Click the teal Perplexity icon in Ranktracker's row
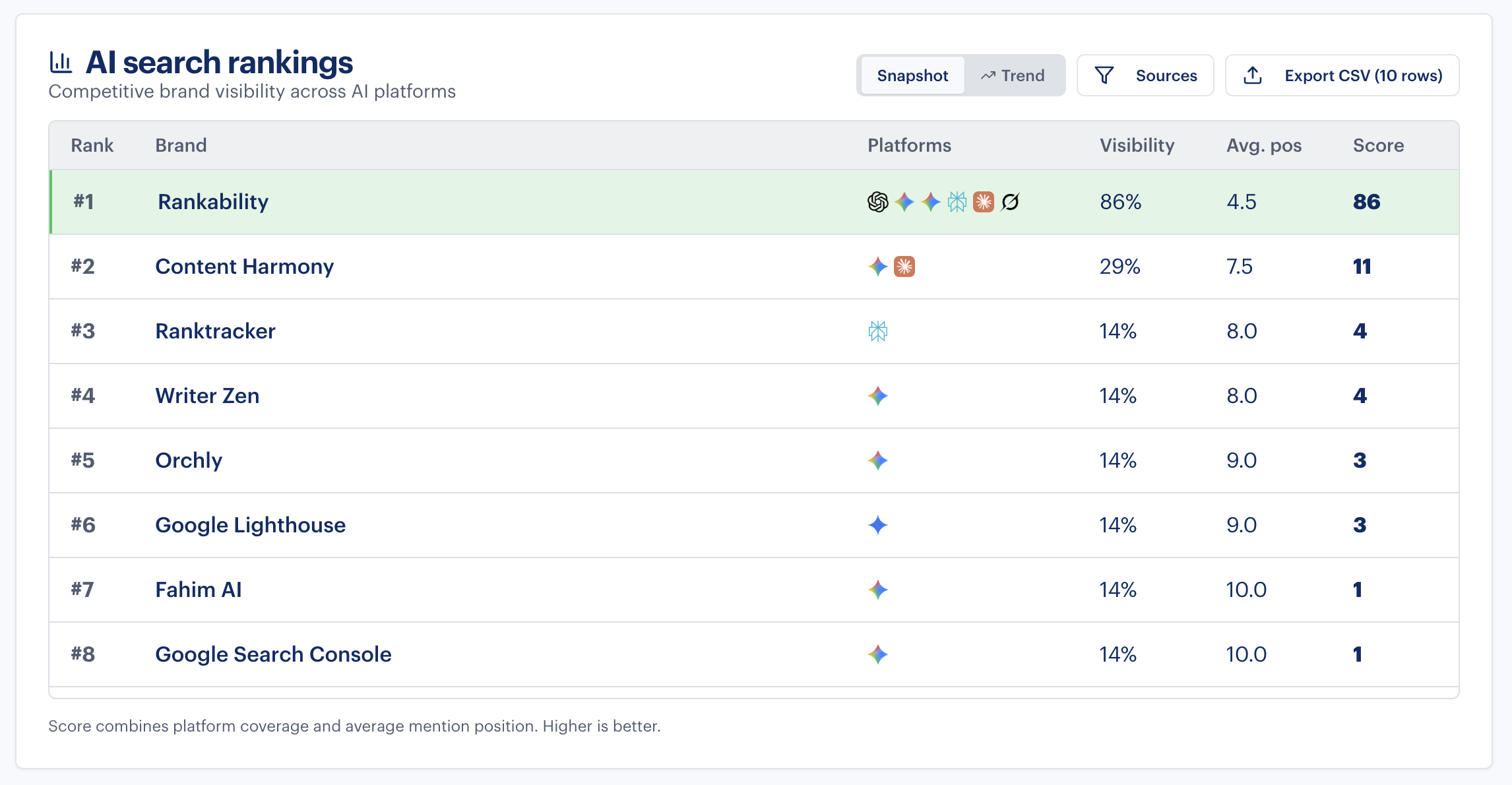Screen dimensions: 1512x785 [877, 331]
